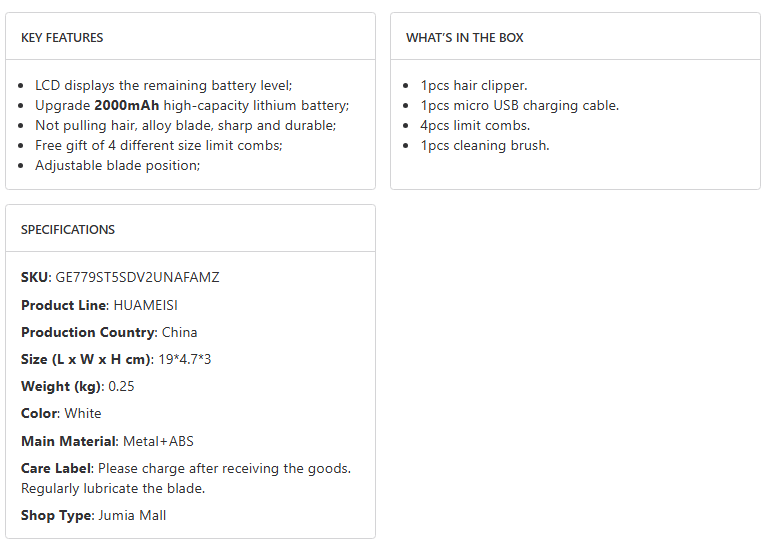The width and height of the screenshot is (765, 548).
Task: Click the '1pcs micro USB charging cable' item
Action: click(519, 106)
